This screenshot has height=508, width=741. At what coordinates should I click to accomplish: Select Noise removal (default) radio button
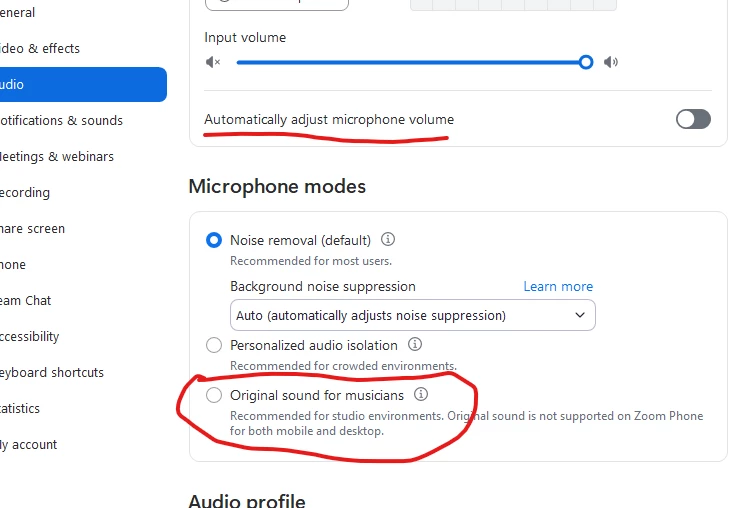pyautogui.click(x=214, y=240)
